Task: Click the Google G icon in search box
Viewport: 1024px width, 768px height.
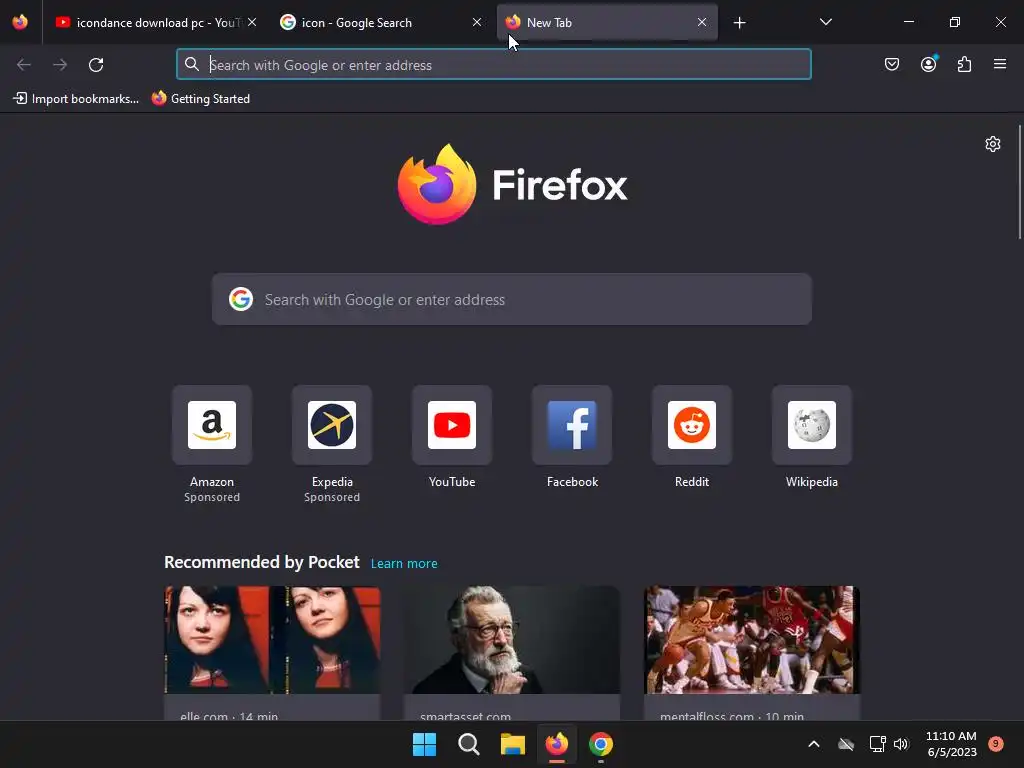Action: tap(241, 299)
